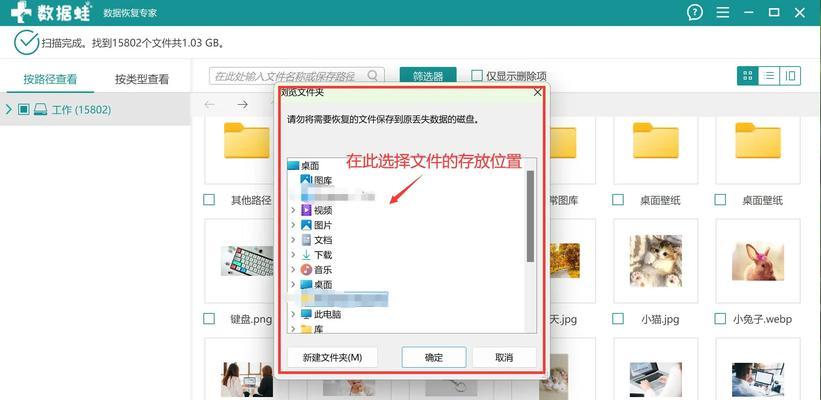Viewport: 821px width, 400px height.
Task: Switch to detail pane view
Action: click(790, 76)
